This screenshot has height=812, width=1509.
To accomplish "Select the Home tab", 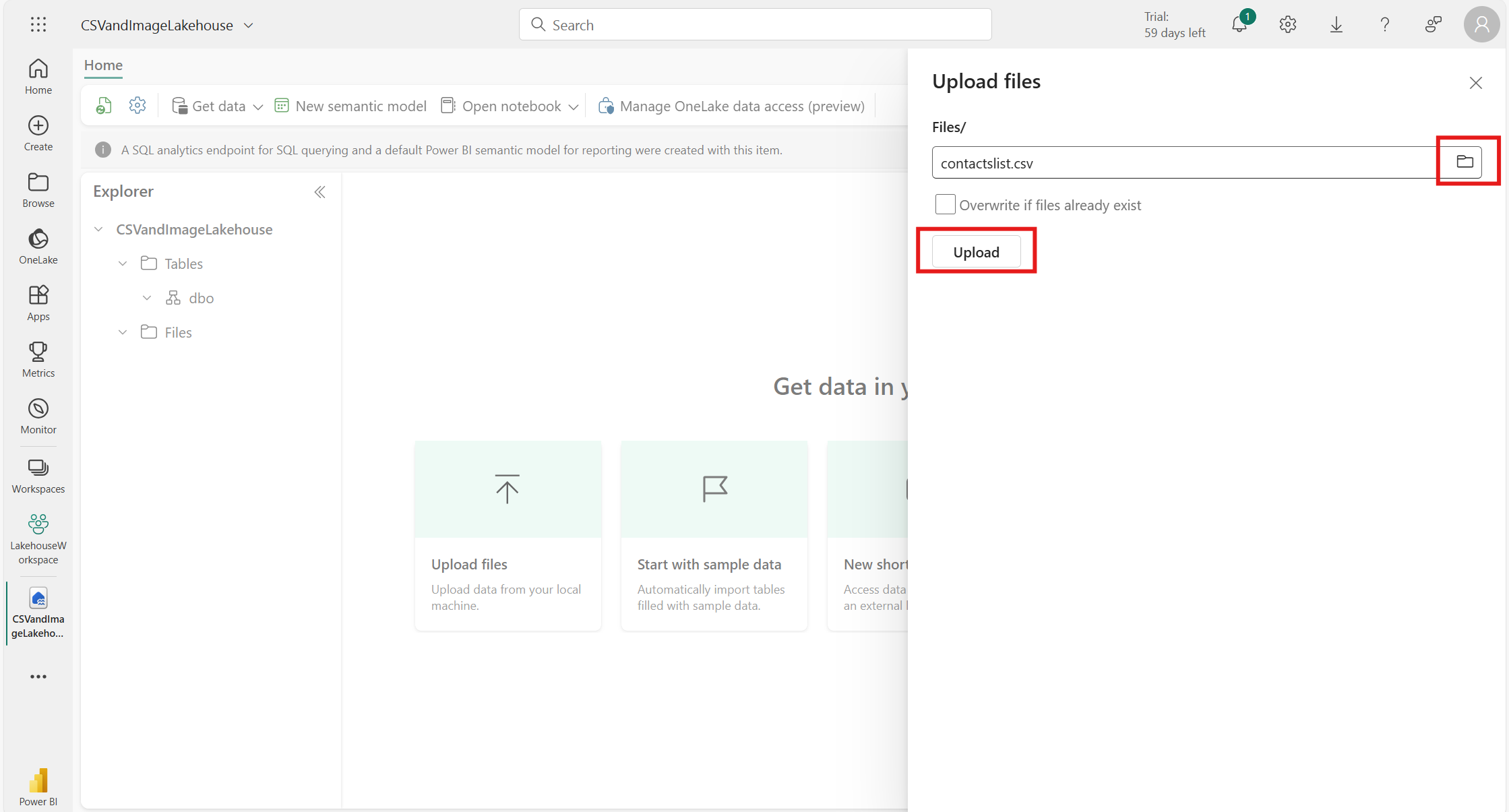I will [103, 65].
